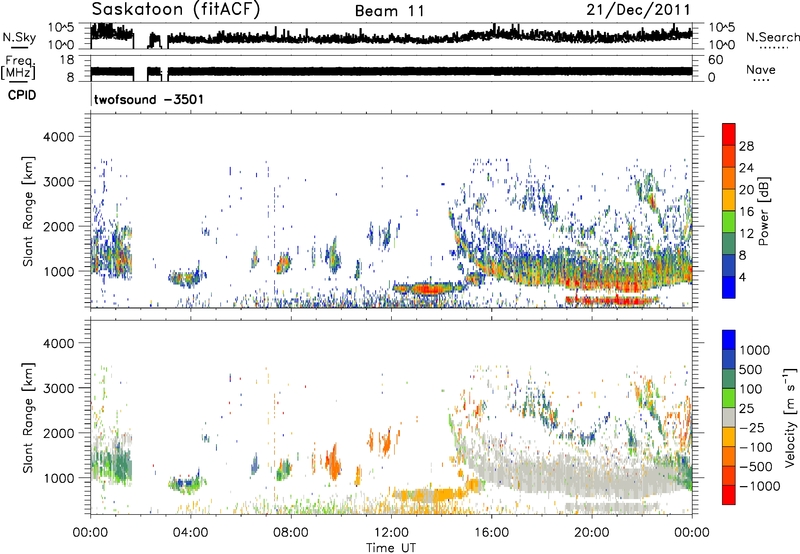Click the power panel "Slant Range [km]" label
The height and width of the screenshot is (554, 800).
[28, 211]
